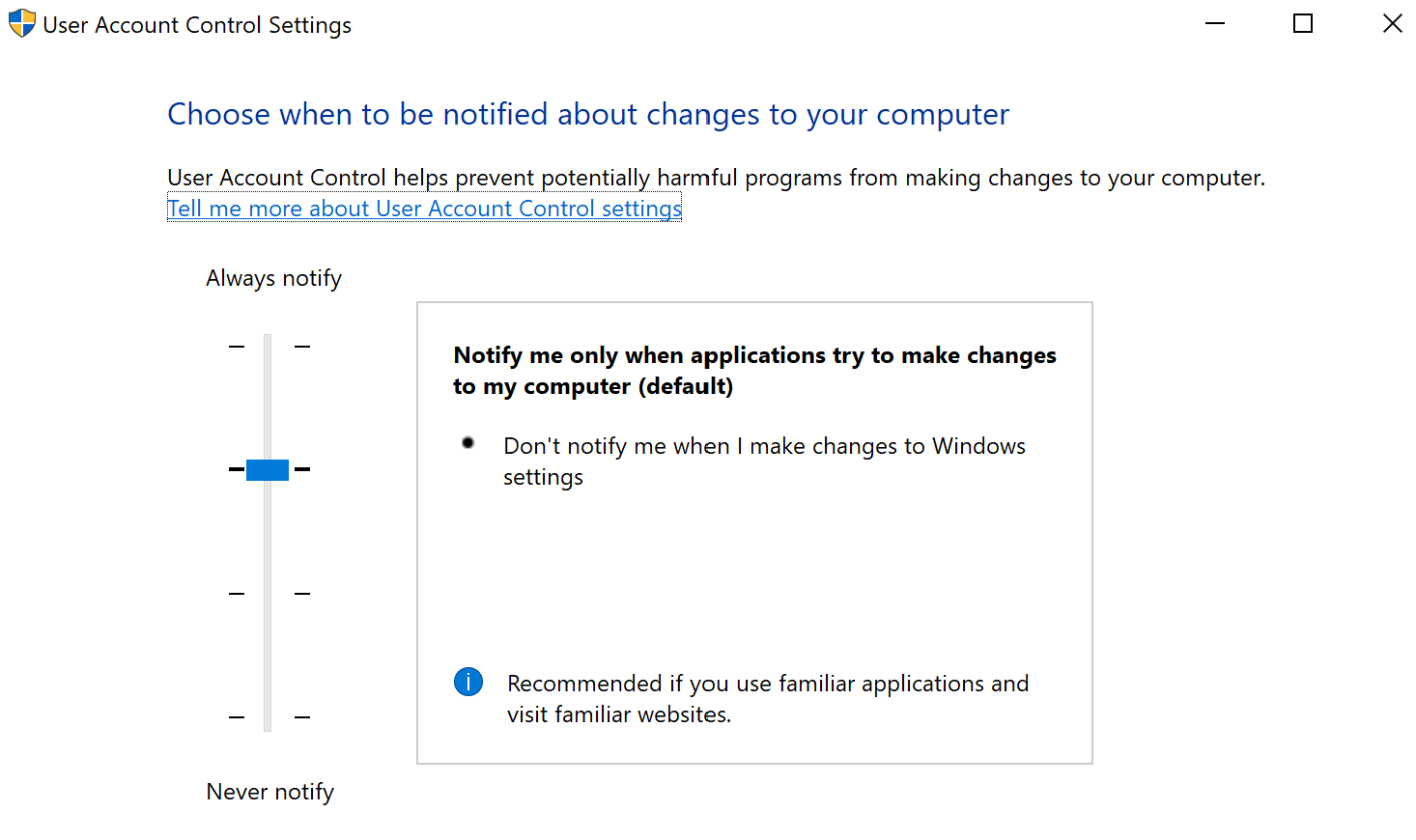Click the "User Account Control helps prevent" description
The width and height of the screenshot is (1416, 840).
(x=715, y=178)
